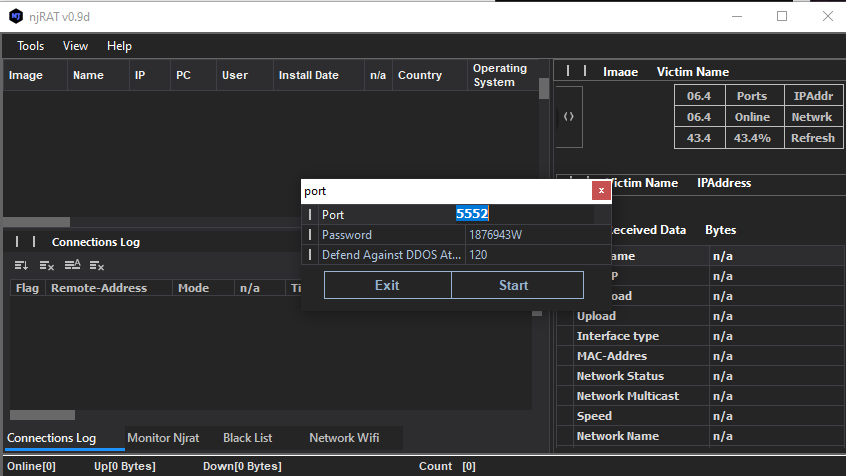Screen dimensions: 846x476
Task: Open the Tools menu
Action: 31,46
